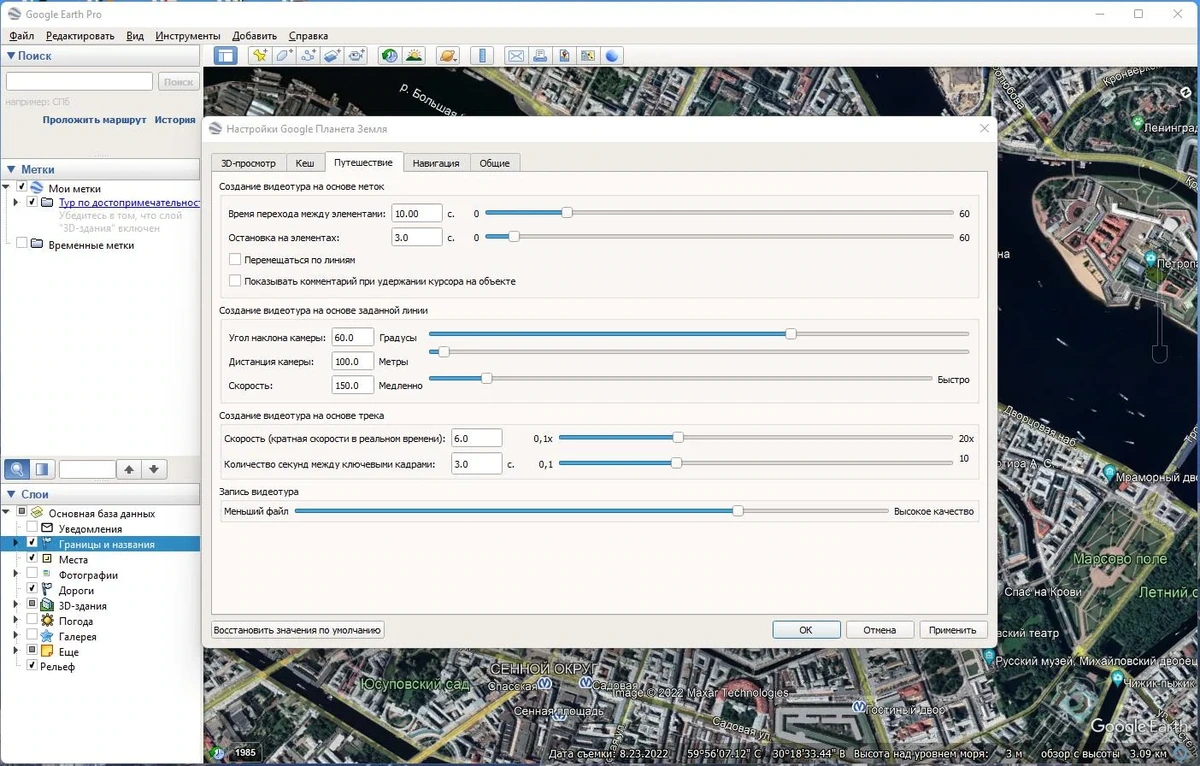Click the Уведомления envelope icon
Viewport: 1200px width, 766px height.
coord(47,528)
